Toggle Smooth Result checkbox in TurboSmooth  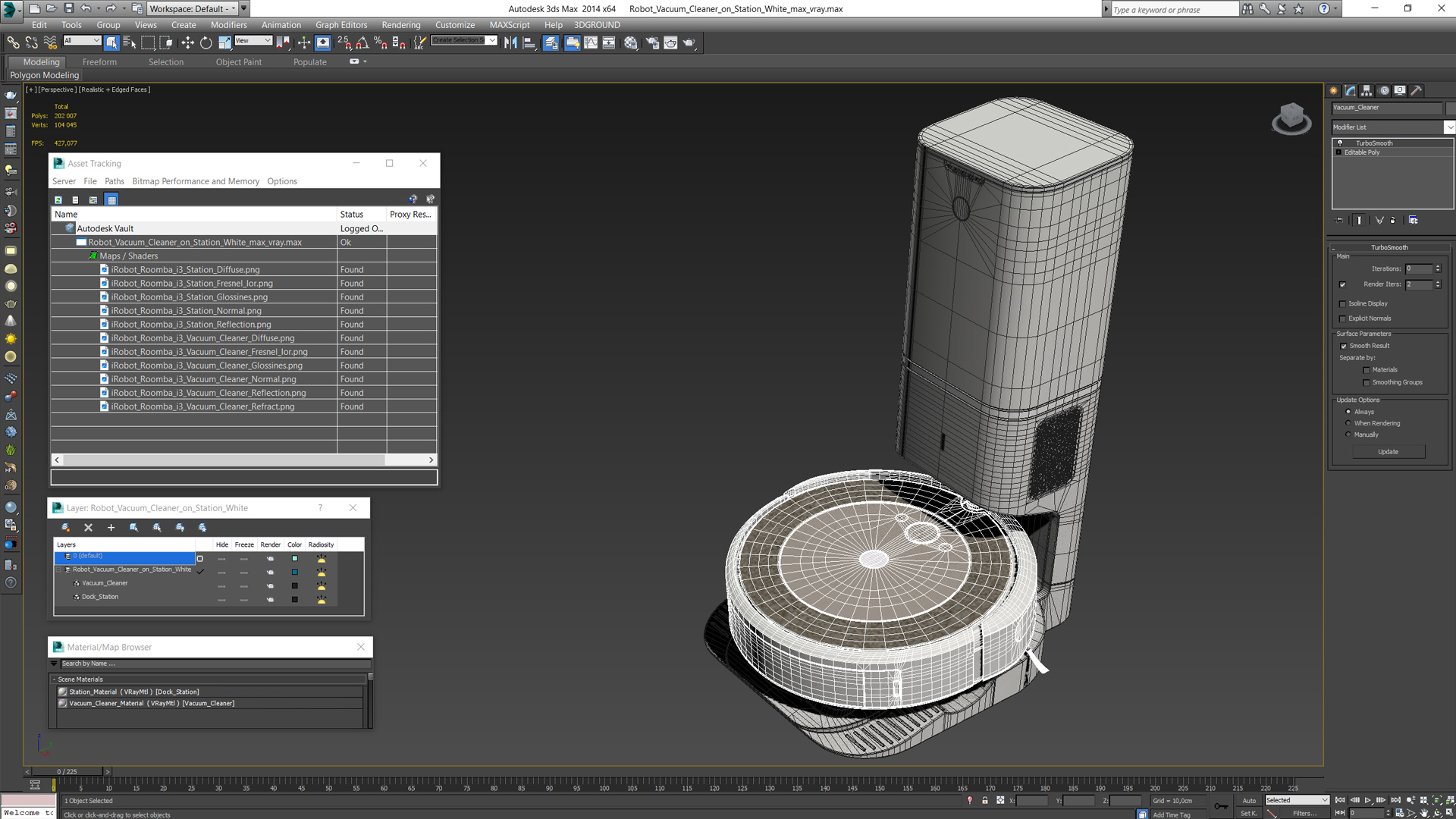1344,346
